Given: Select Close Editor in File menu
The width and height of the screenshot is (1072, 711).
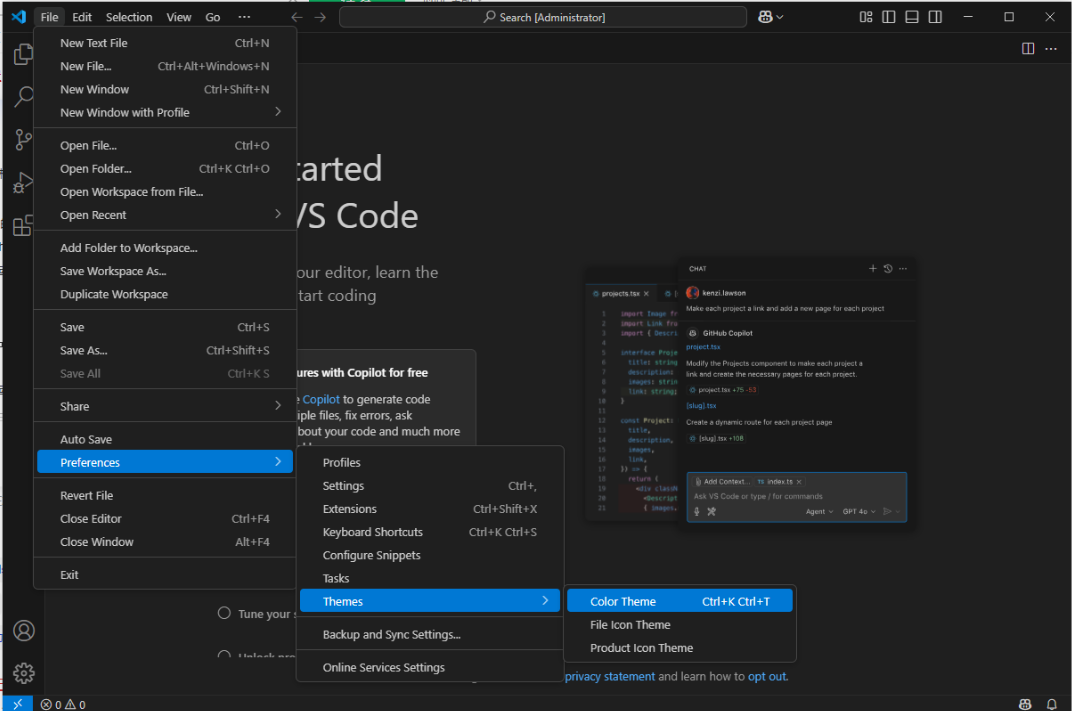Looking at the screenshot, I should coord(165,519).
